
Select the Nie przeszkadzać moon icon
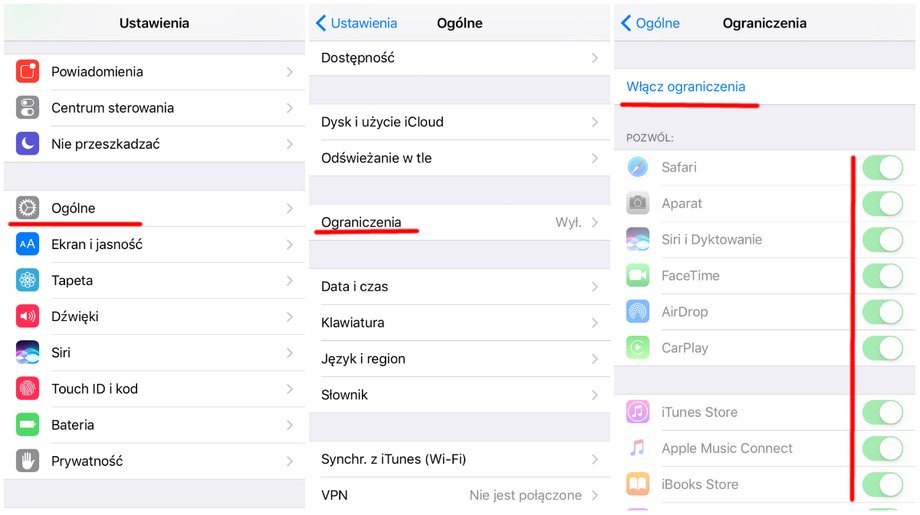27,144
